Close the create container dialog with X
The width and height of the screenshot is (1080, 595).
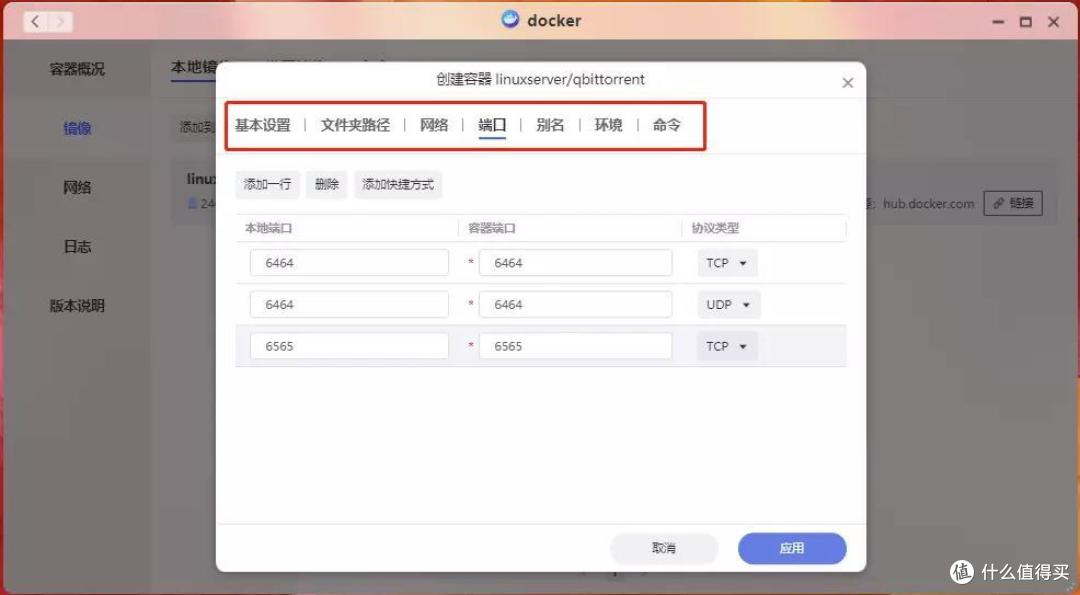click(x=847, y=83)
